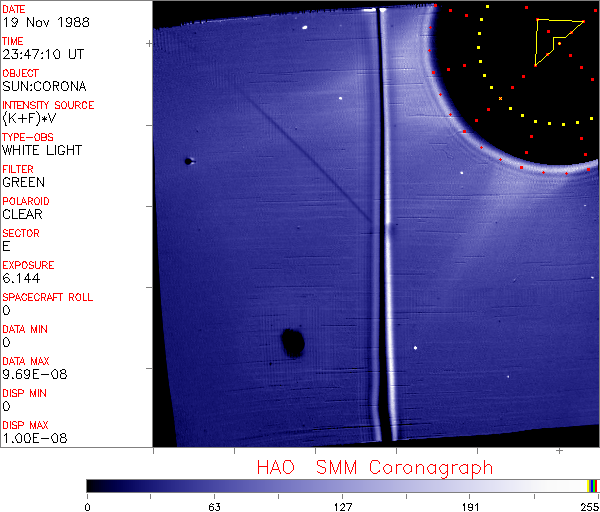Image resolution: width=600 pixels, height=512 pixels.
Task: Click the color bar tick label 63
Action: tap(214, 507)
